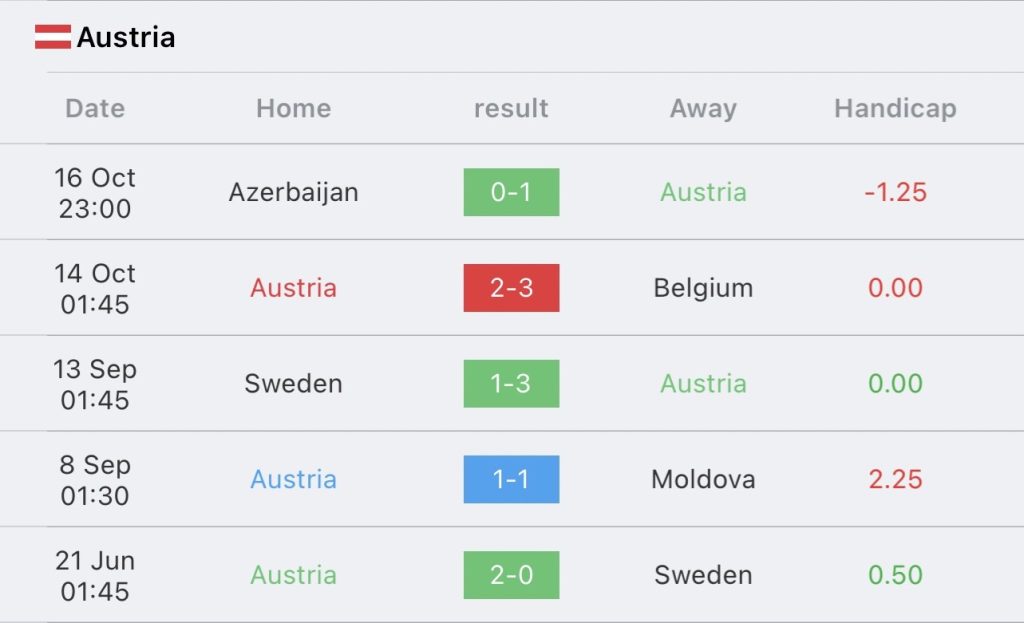Click the Austria flag icon
The height and width of the screenshot is (623, 1024).
coord(53,37)
